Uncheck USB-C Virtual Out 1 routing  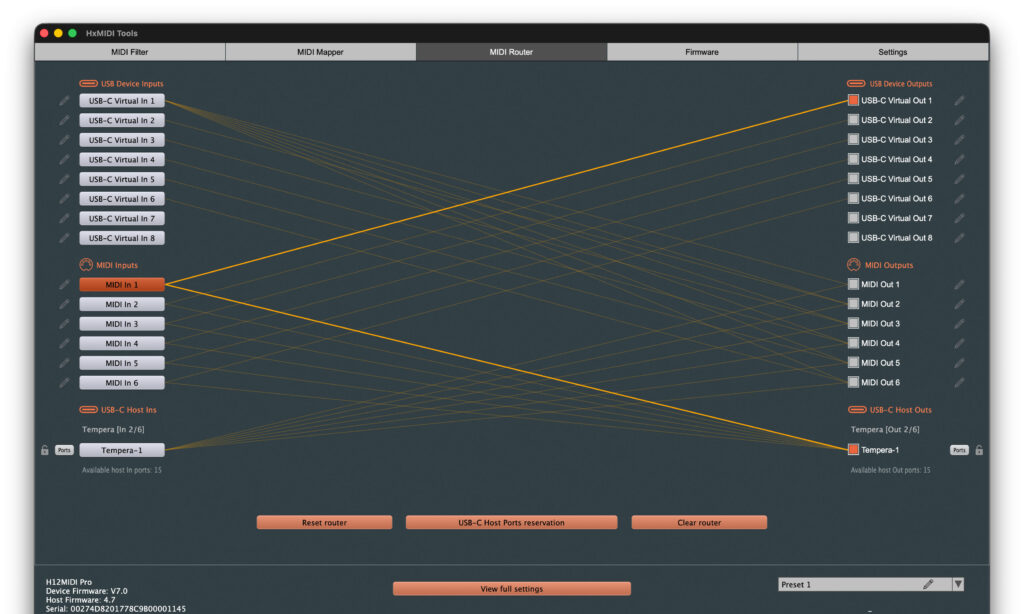click(853, 100)
